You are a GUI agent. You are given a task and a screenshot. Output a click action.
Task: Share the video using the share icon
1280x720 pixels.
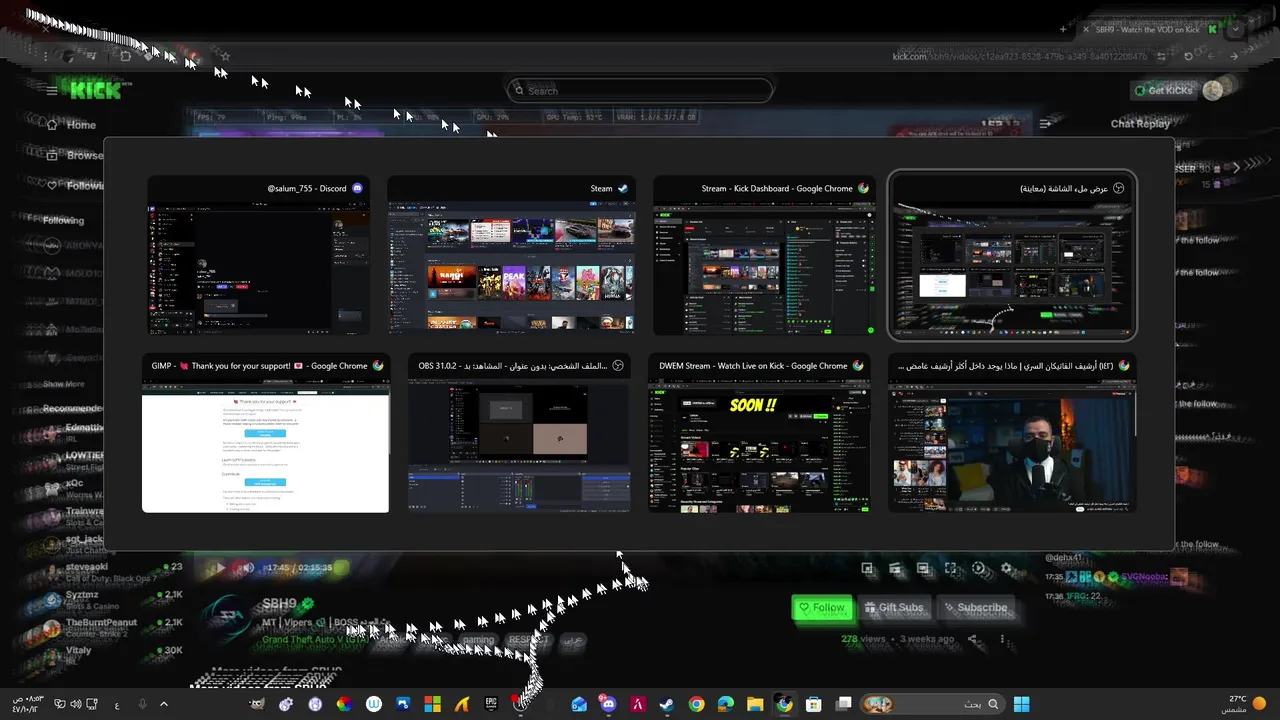click(x=974, y=639)
